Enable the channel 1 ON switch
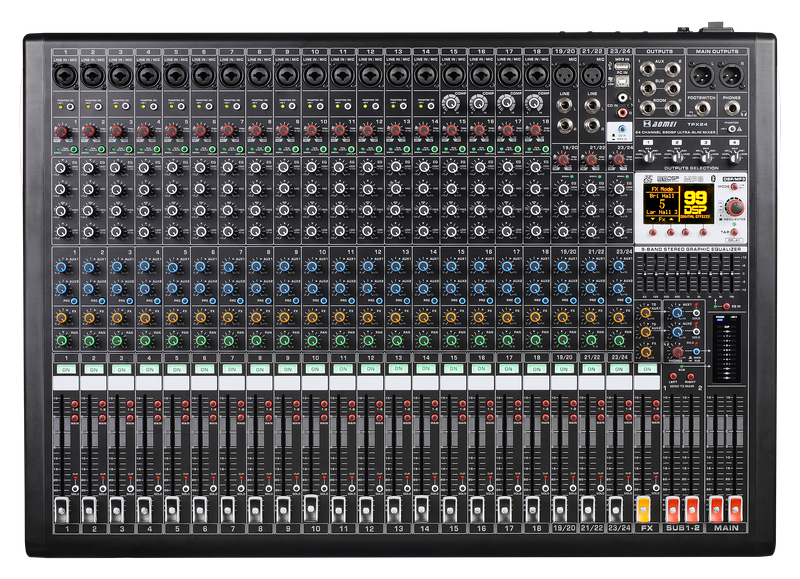This screenshot has height=579, width=800. pyautogui.click(x=67, y=368)
